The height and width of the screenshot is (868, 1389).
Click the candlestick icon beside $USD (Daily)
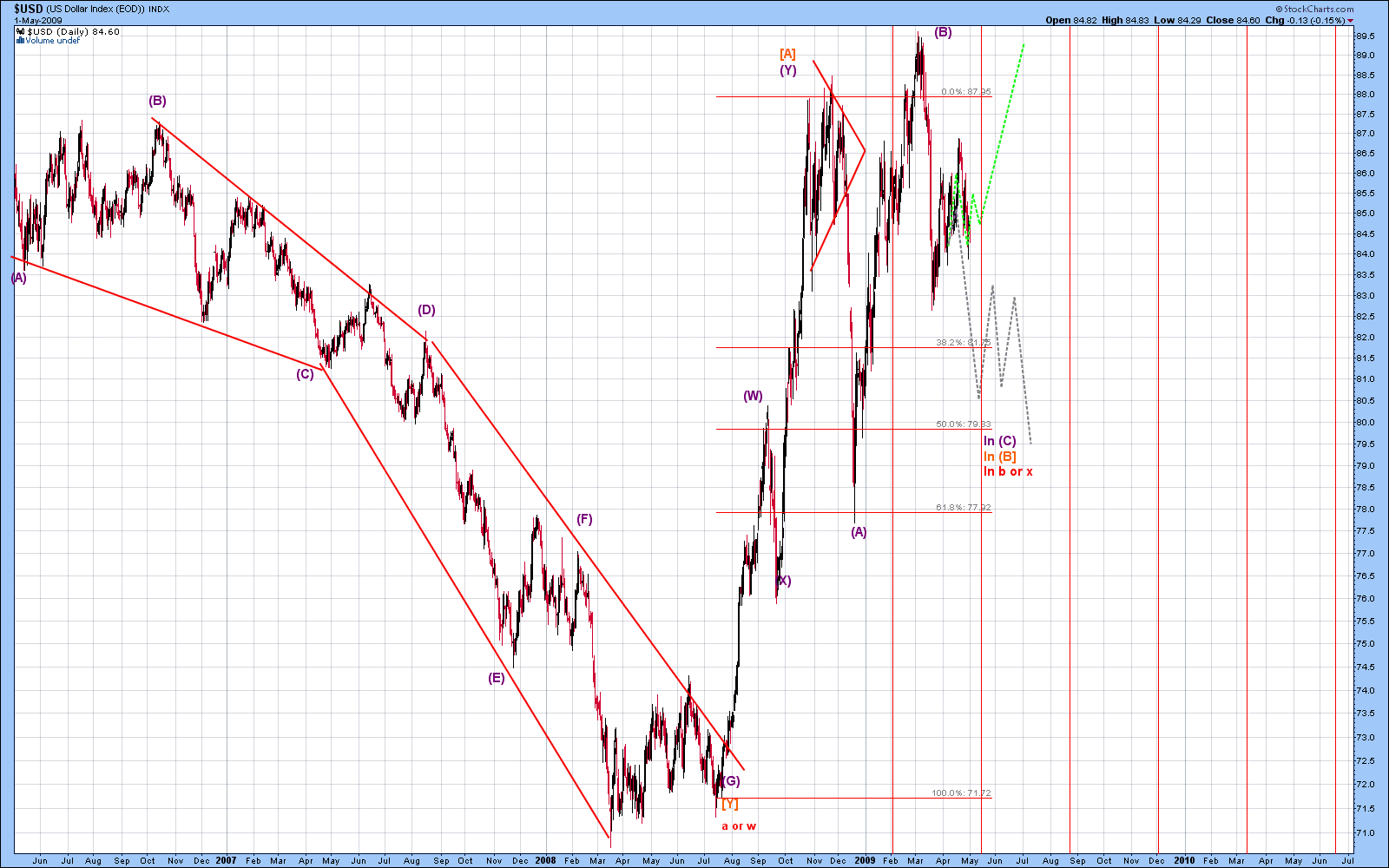pyautogui.click(x=20, y=31)
